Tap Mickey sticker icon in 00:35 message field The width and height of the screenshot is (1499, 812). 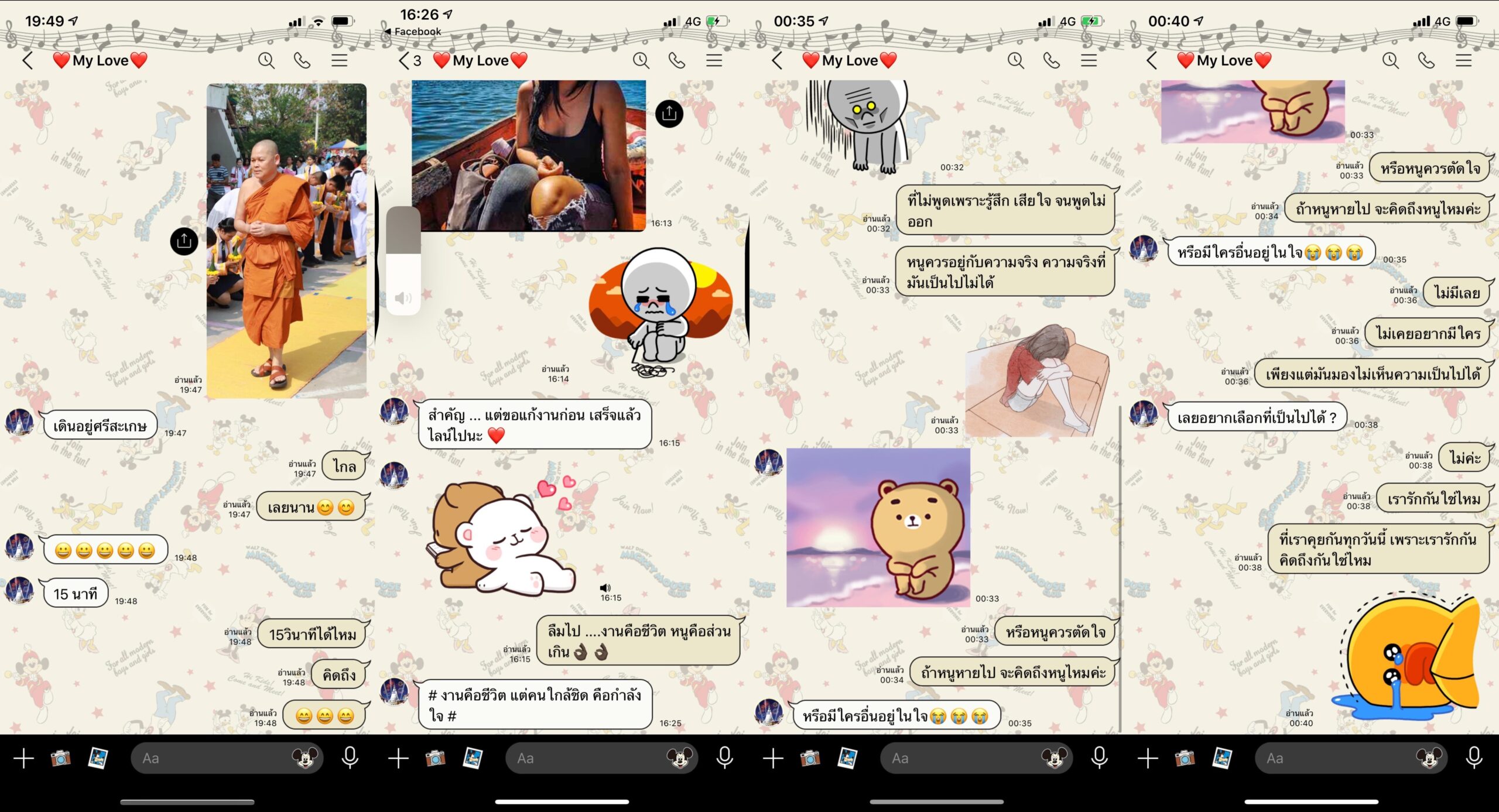pyautogui.click(x=1054, y=758)
